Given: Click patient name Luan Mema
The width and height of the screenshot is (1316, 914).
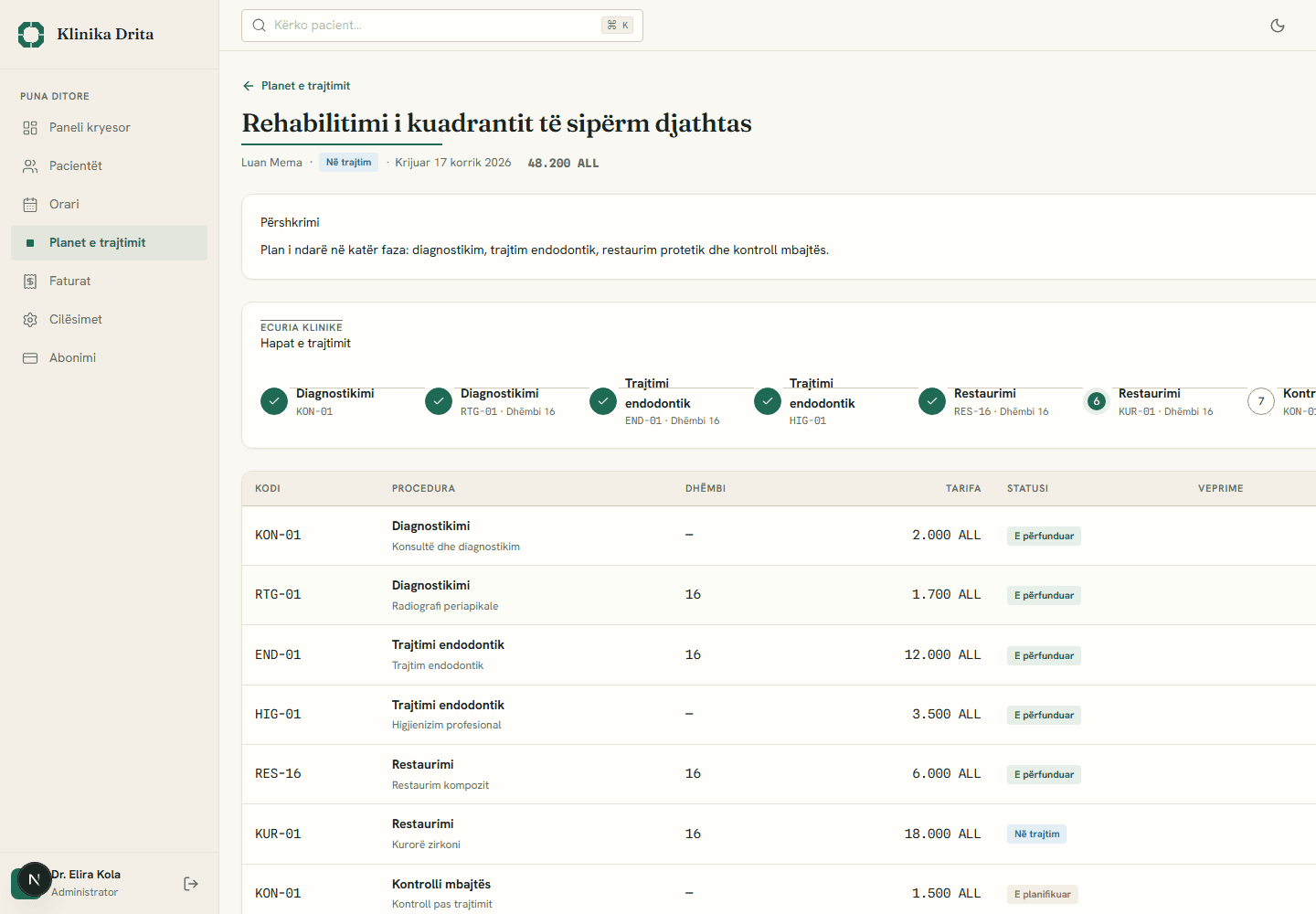Looking at the screenshot, I should click(x=271, y=163).
